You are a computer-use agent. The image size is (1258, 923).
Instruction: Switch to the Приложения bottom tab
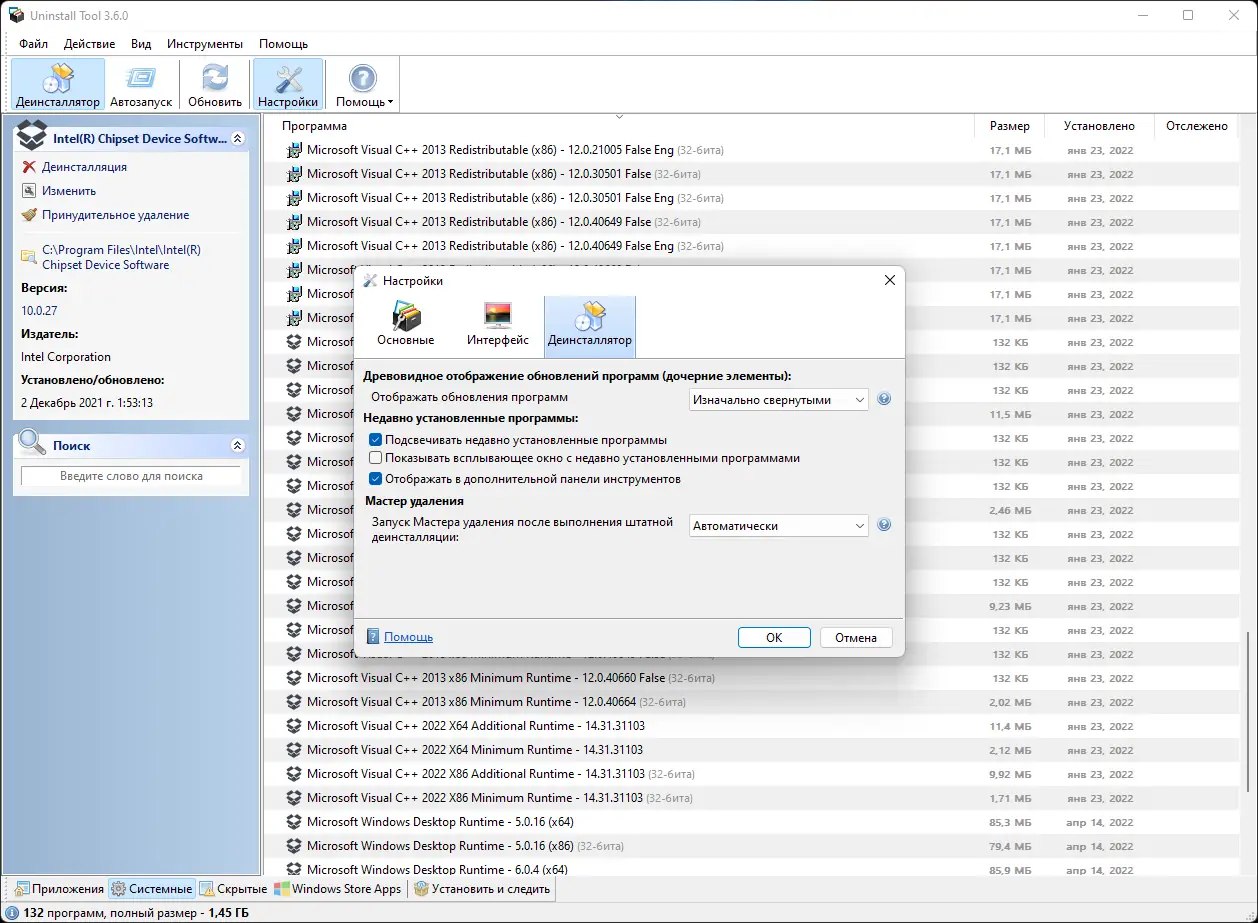coord(59,888)
